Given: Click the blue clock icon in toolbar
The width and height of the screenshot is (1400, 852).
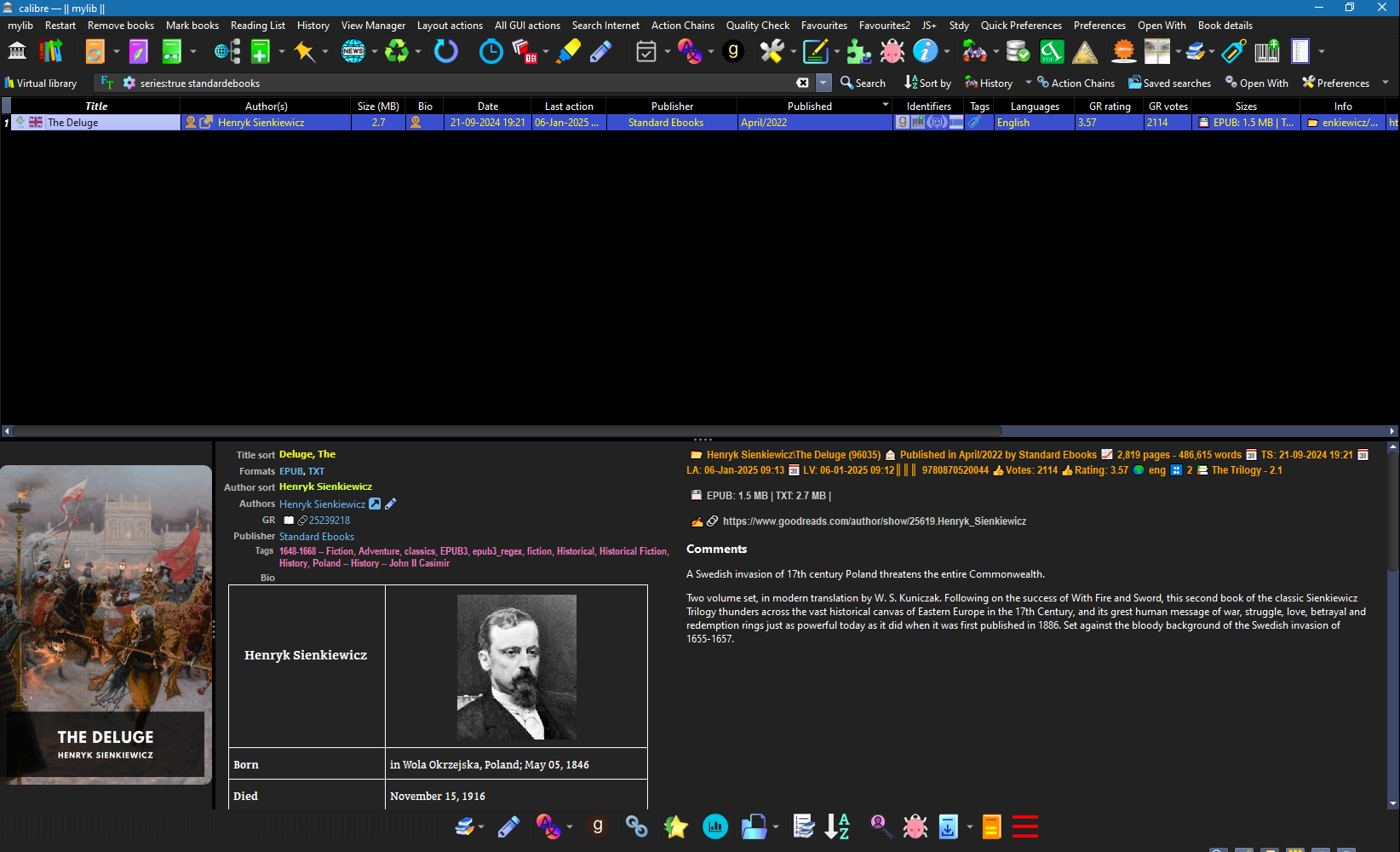Looking at the screenshot, I should pos(491,52).
